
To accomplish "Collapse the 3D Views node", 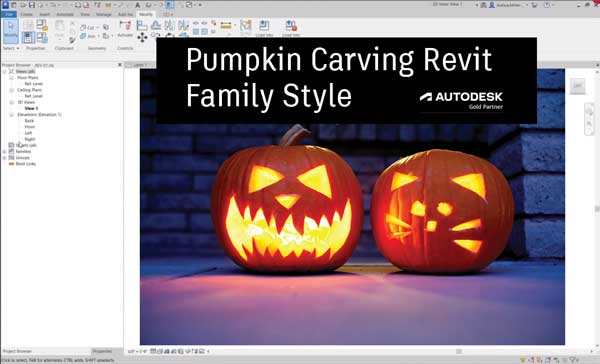I will tap(11, 102).
